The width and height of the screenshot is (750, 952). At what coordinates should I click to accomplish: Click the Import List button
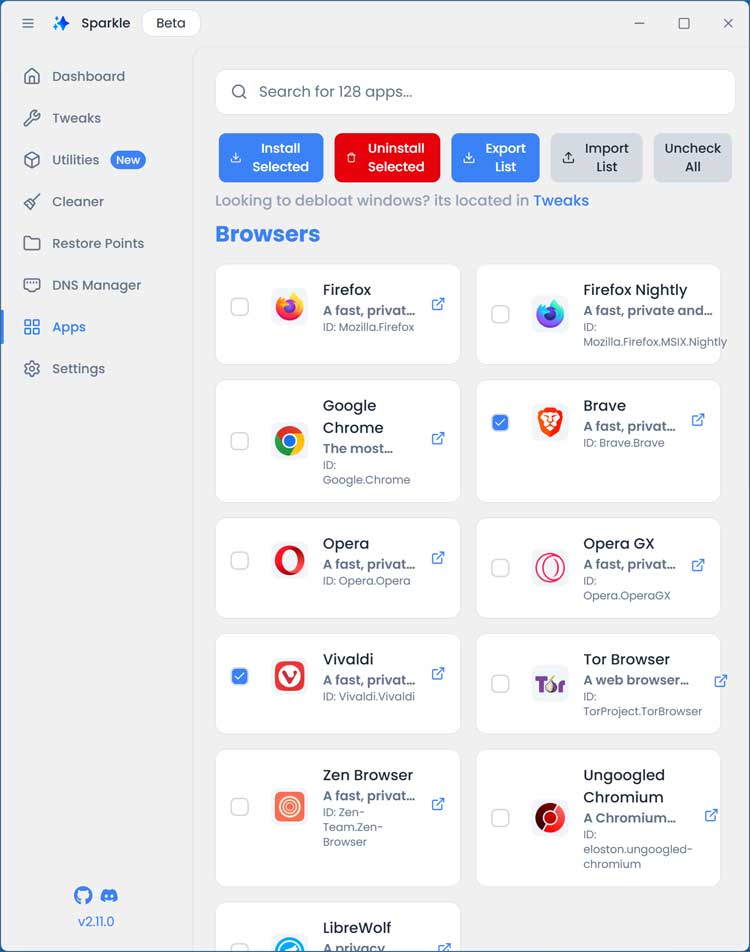pos(596,157)
